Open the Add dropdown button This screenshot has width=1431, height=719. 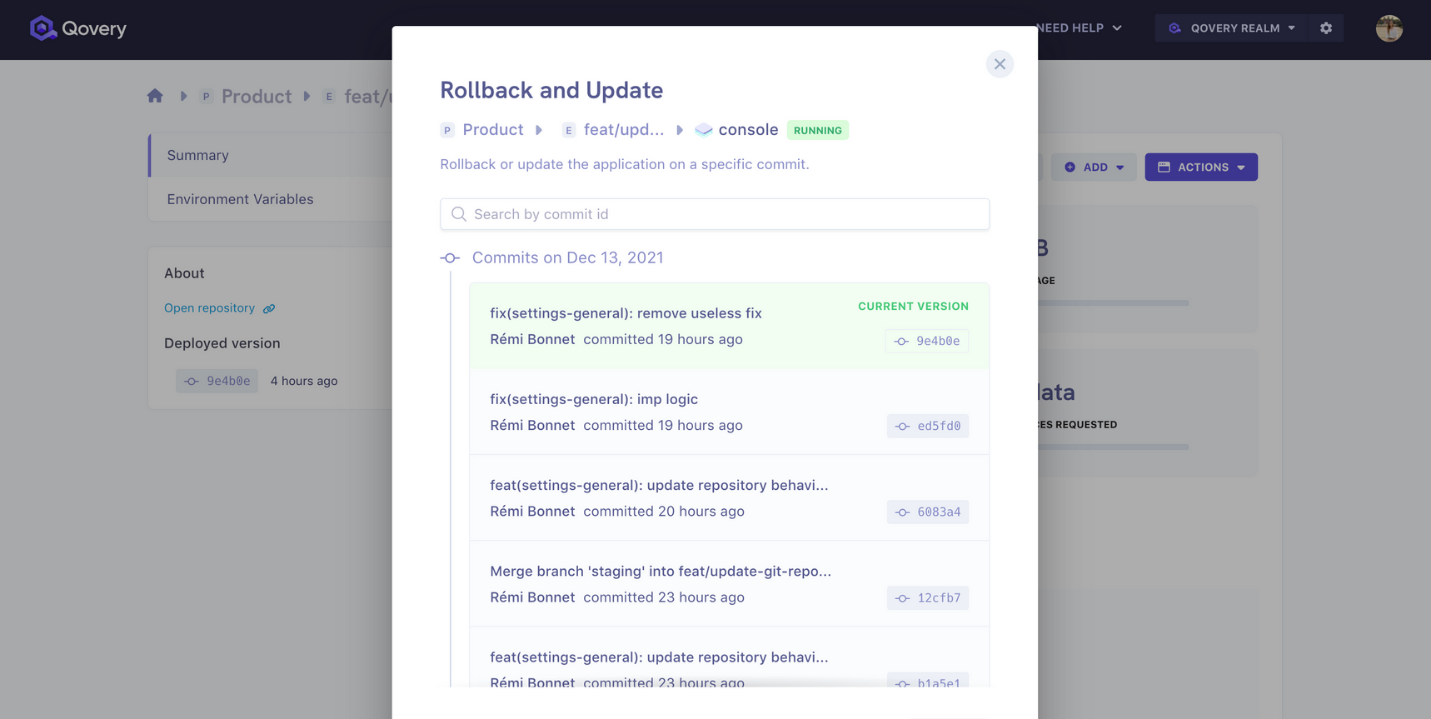coord(1094,167)
